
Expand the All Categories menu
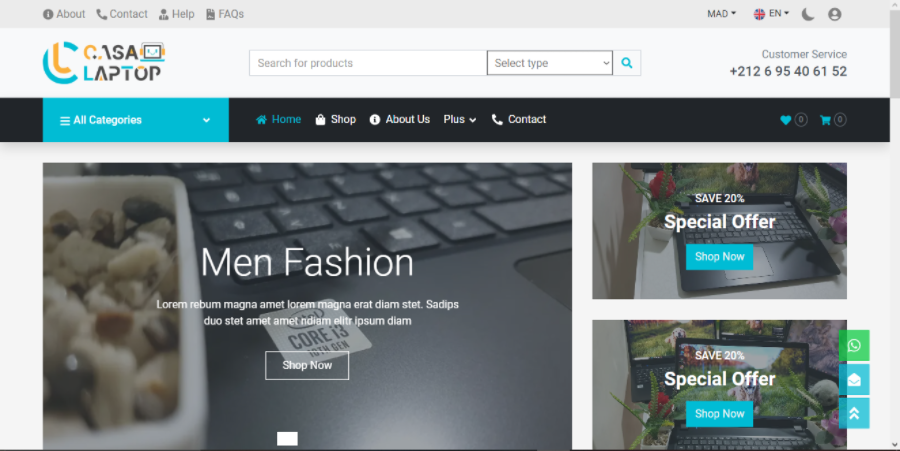[135, 120]
